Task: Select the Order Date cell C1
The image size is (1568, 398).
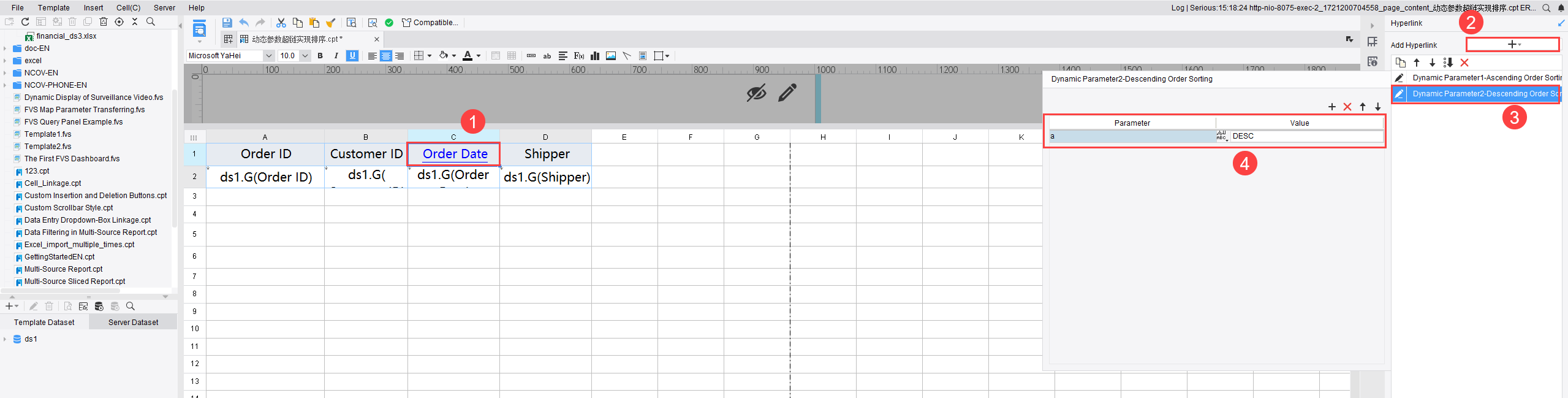Action: click(454, 154)
